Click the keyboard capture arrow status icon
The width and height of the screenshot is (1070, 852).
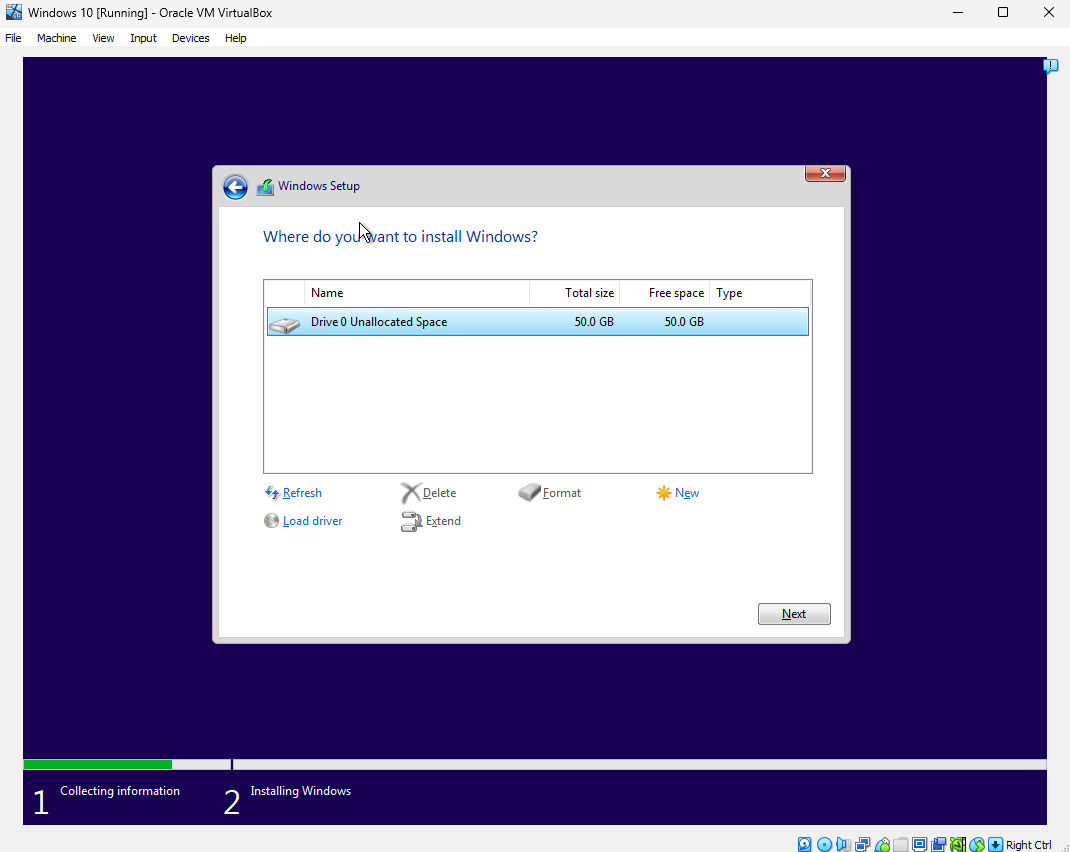(x=996, y=844)
